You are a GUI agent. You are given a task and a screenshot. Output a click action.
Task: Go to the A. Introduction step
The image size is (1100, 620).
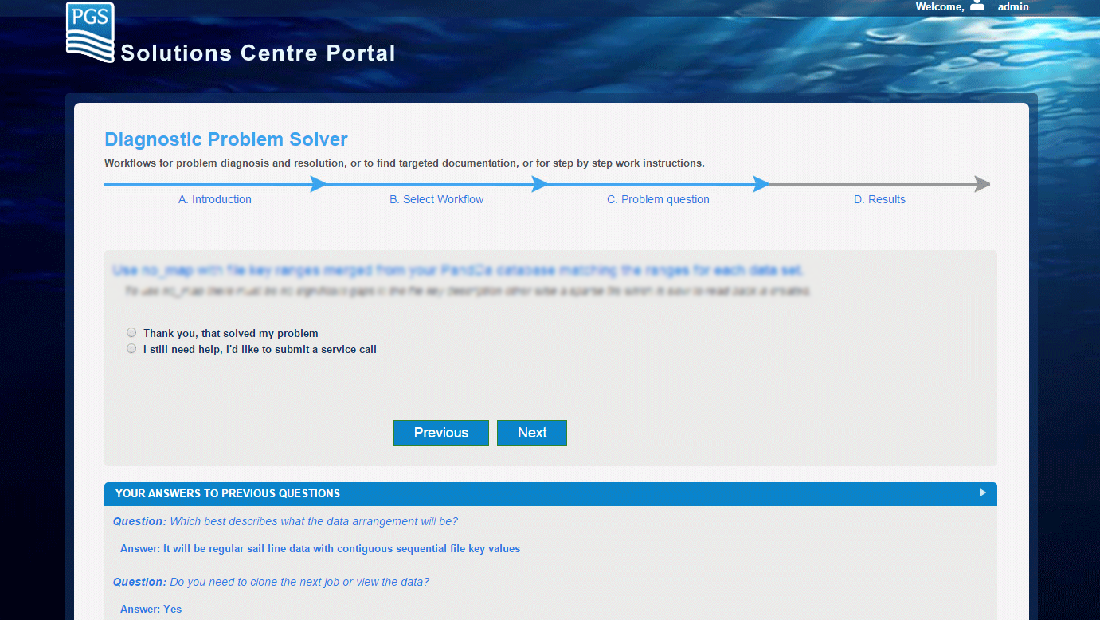click(x=215, y=199)
